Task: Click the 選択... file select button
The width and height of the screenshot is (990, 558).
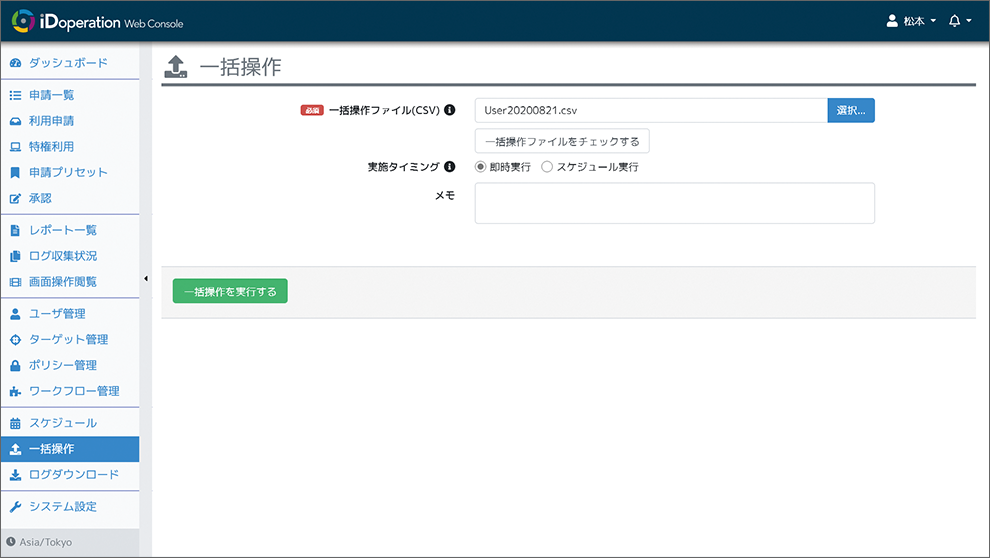Action: click(x=850, y=110)
